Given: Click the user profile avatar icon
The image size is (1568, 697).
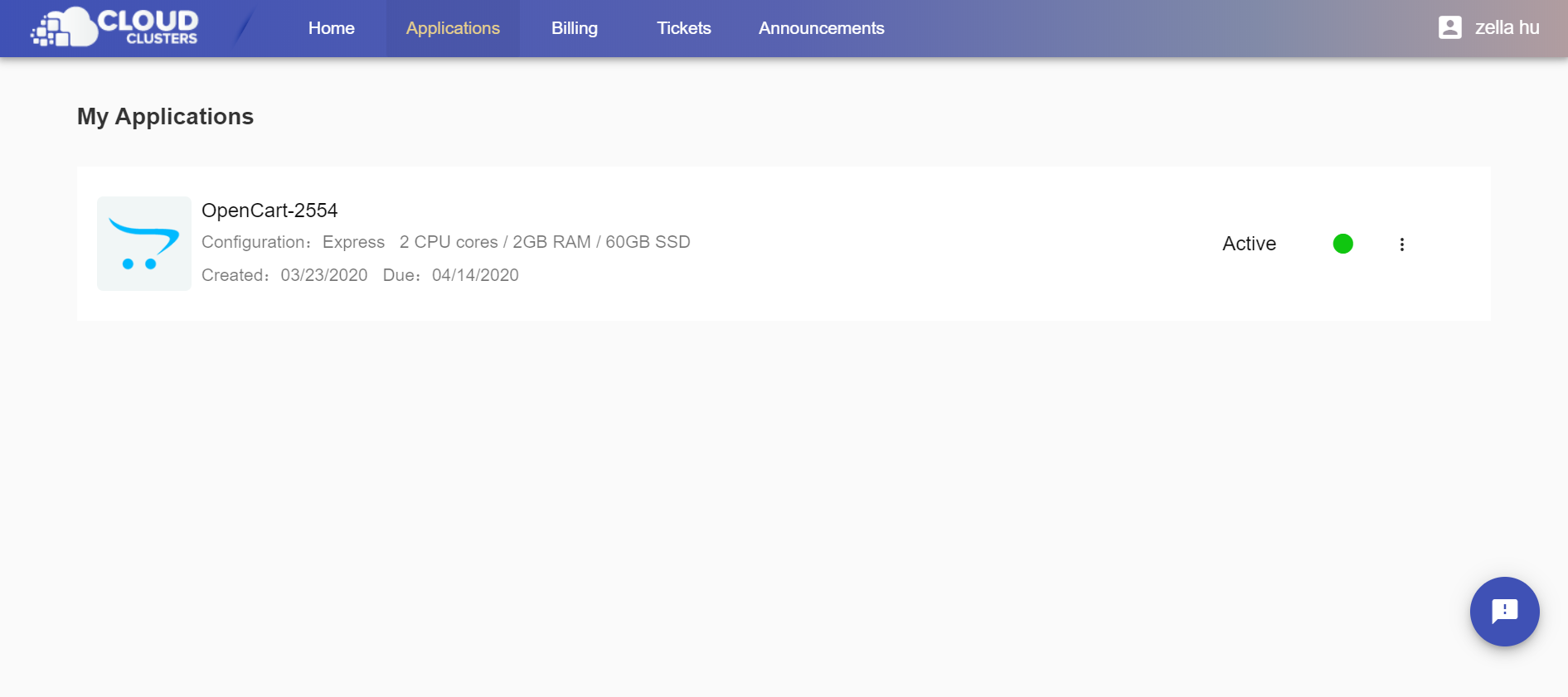Looking at the screenshot, I should 1449,27.
